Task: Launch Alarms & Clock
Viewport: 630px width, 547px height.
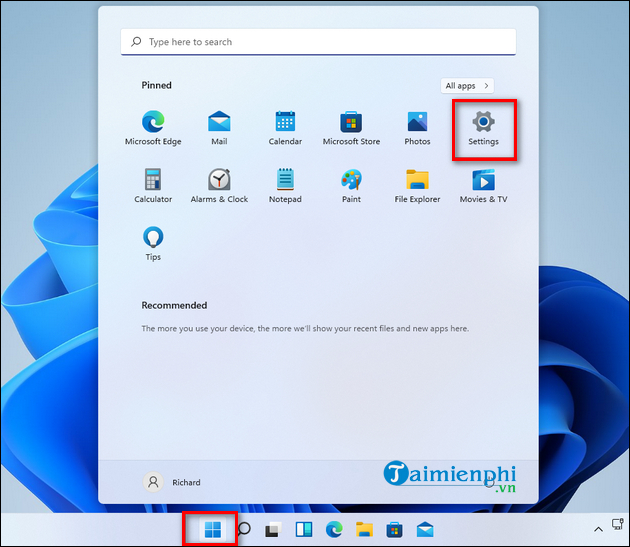Action: (x=219, y=181)
